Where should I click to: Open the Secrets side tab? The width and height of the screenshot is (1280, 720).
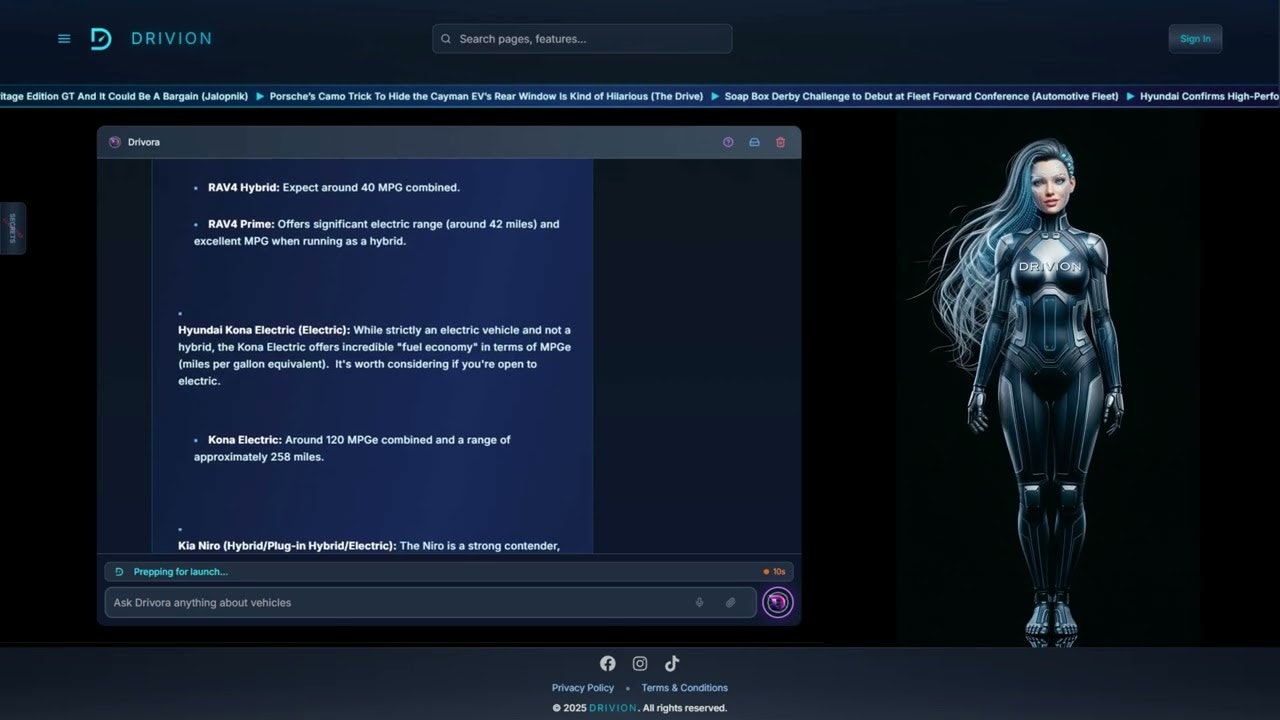tap(13, 228)
